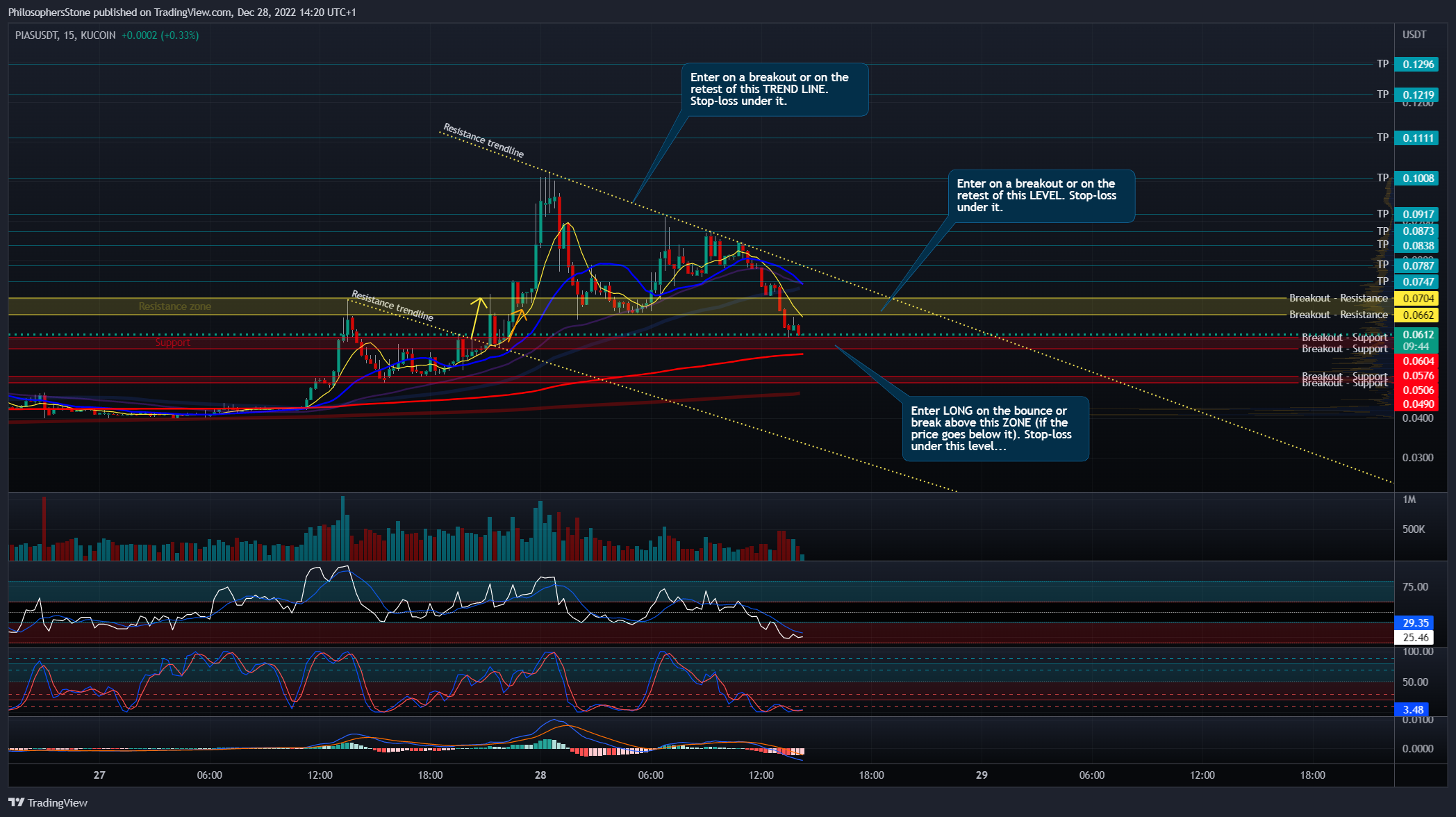The height and width of the screenshot is (817, 1456).
Task: Click the 0.0787 TP price label
Action: (1418, 266)
